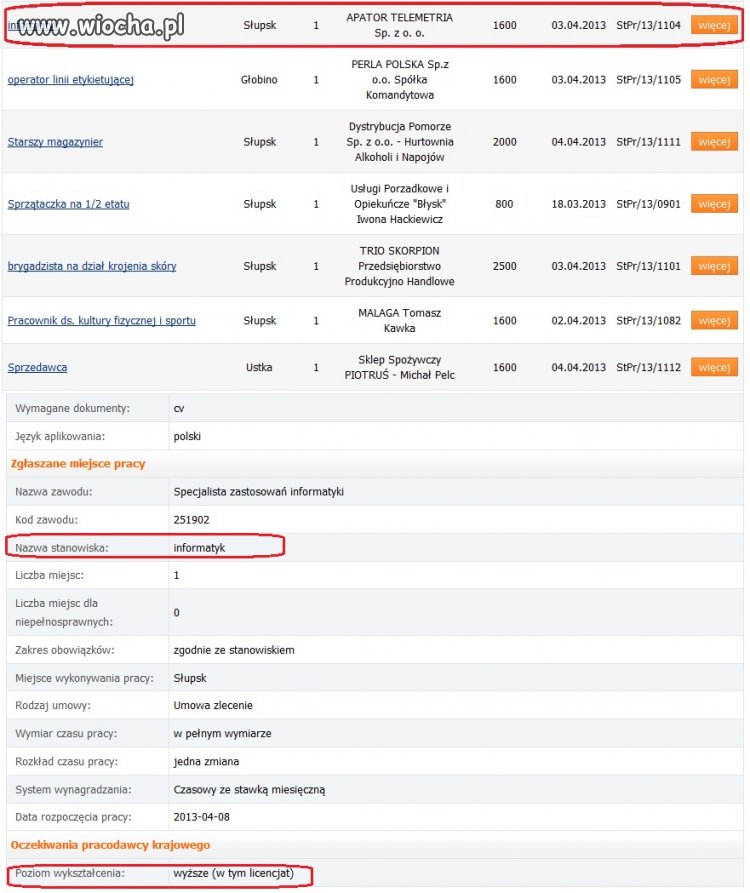The image size is (750, 893).
Task: Open 'Pracownik ds. kultury fizycznej i sportu' link
Action: (x=101, y=321)
